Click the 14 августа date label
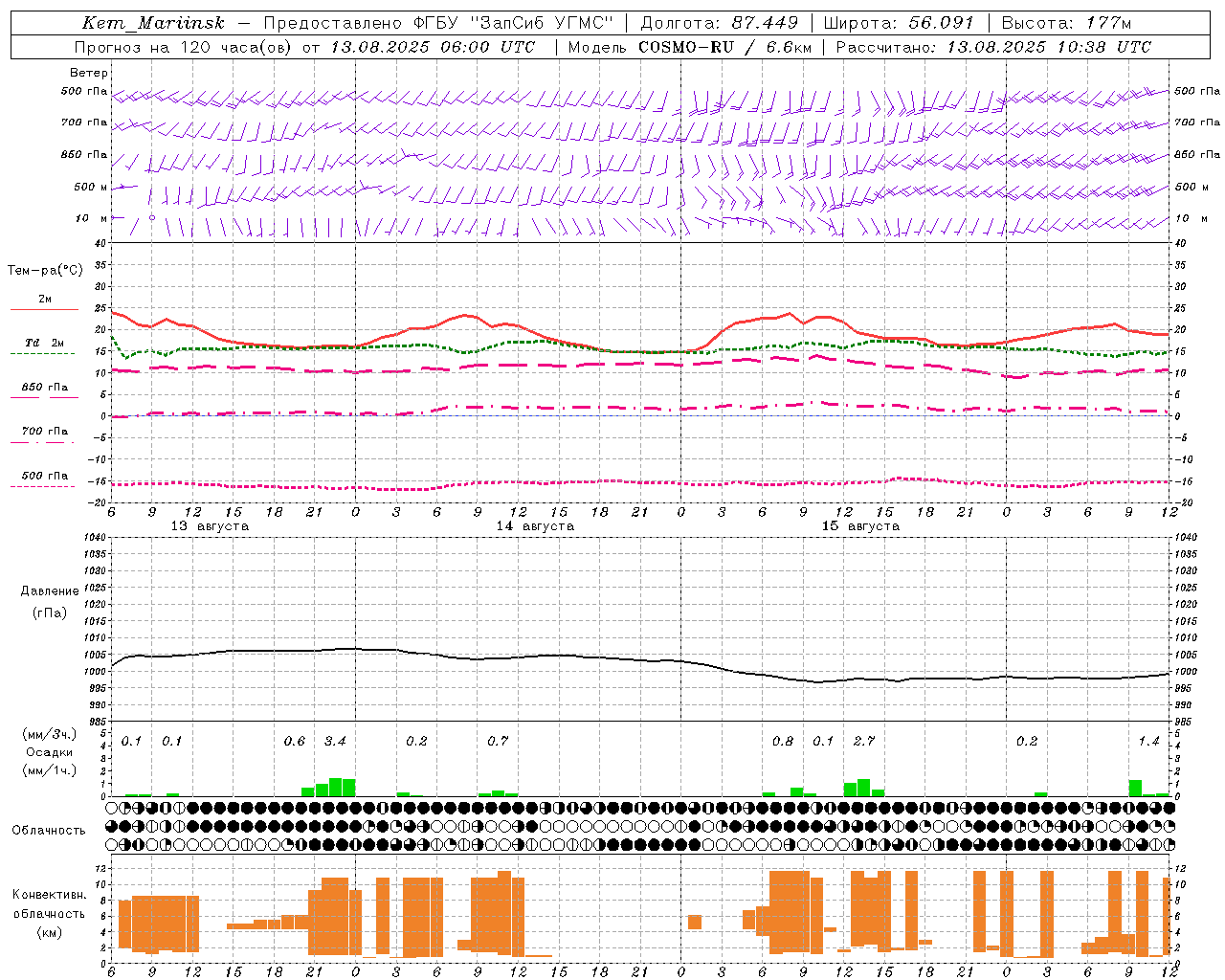This screenshot has height=980, width=1225. pyautogui.click(x=535, y=526)
